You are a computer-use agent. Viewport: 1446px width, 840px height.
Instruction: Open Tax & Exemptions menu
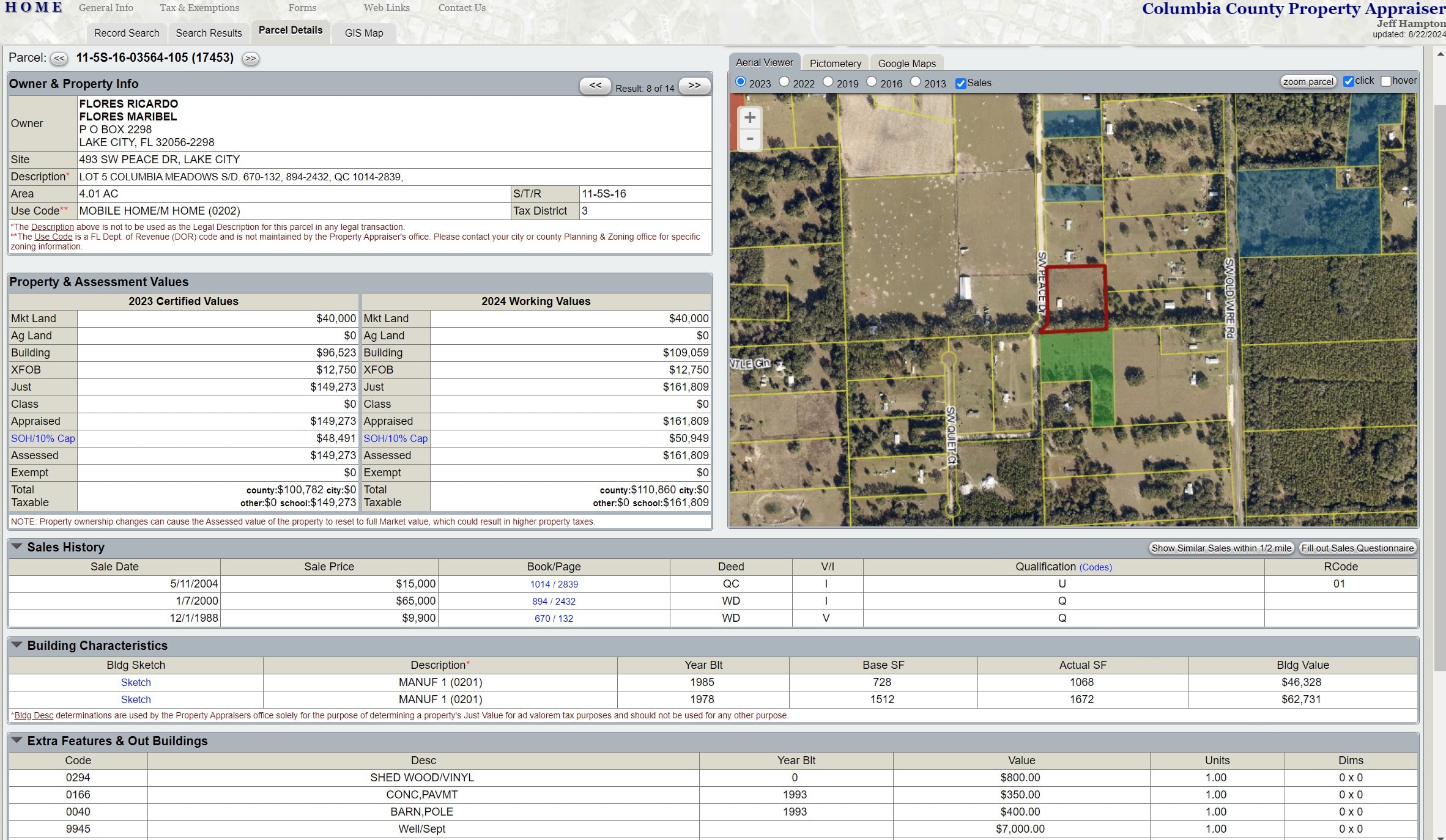click(x=199, y=8)
